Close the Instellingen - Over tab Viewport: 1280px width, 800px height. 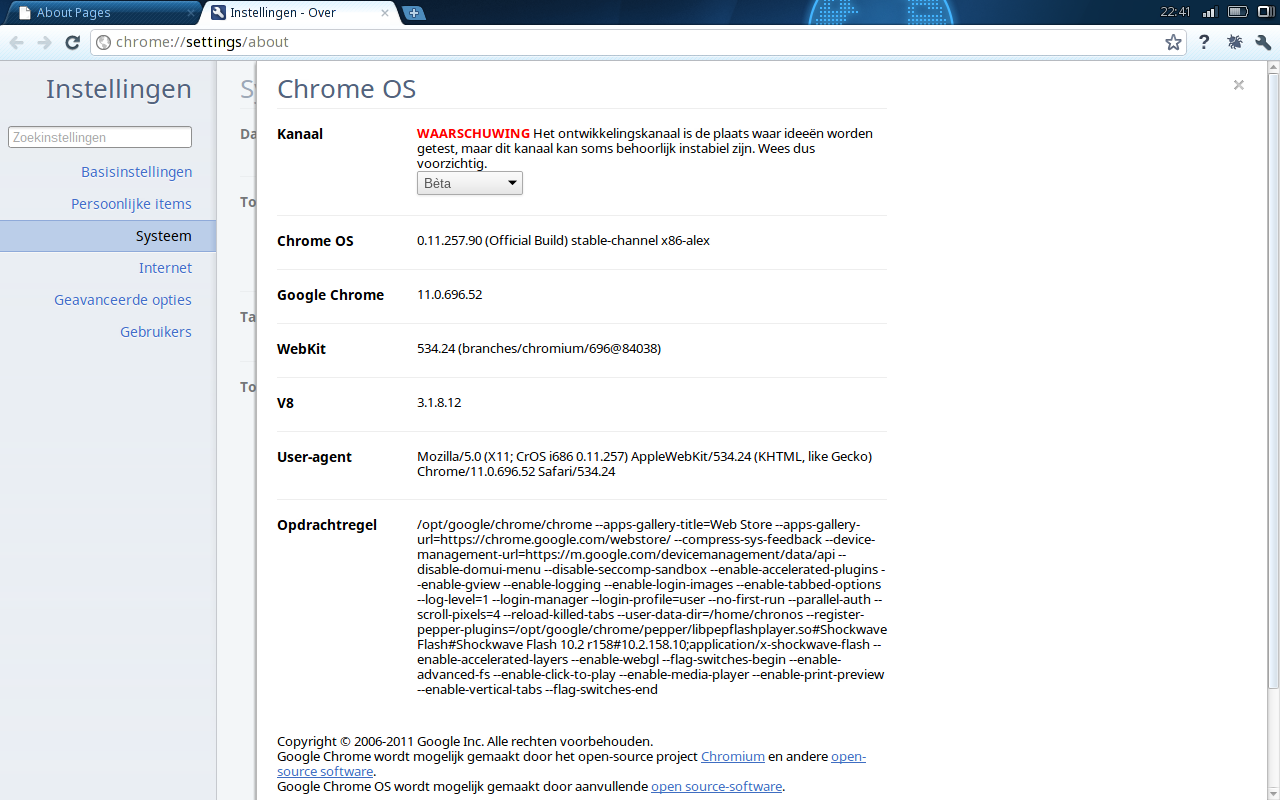384,13
